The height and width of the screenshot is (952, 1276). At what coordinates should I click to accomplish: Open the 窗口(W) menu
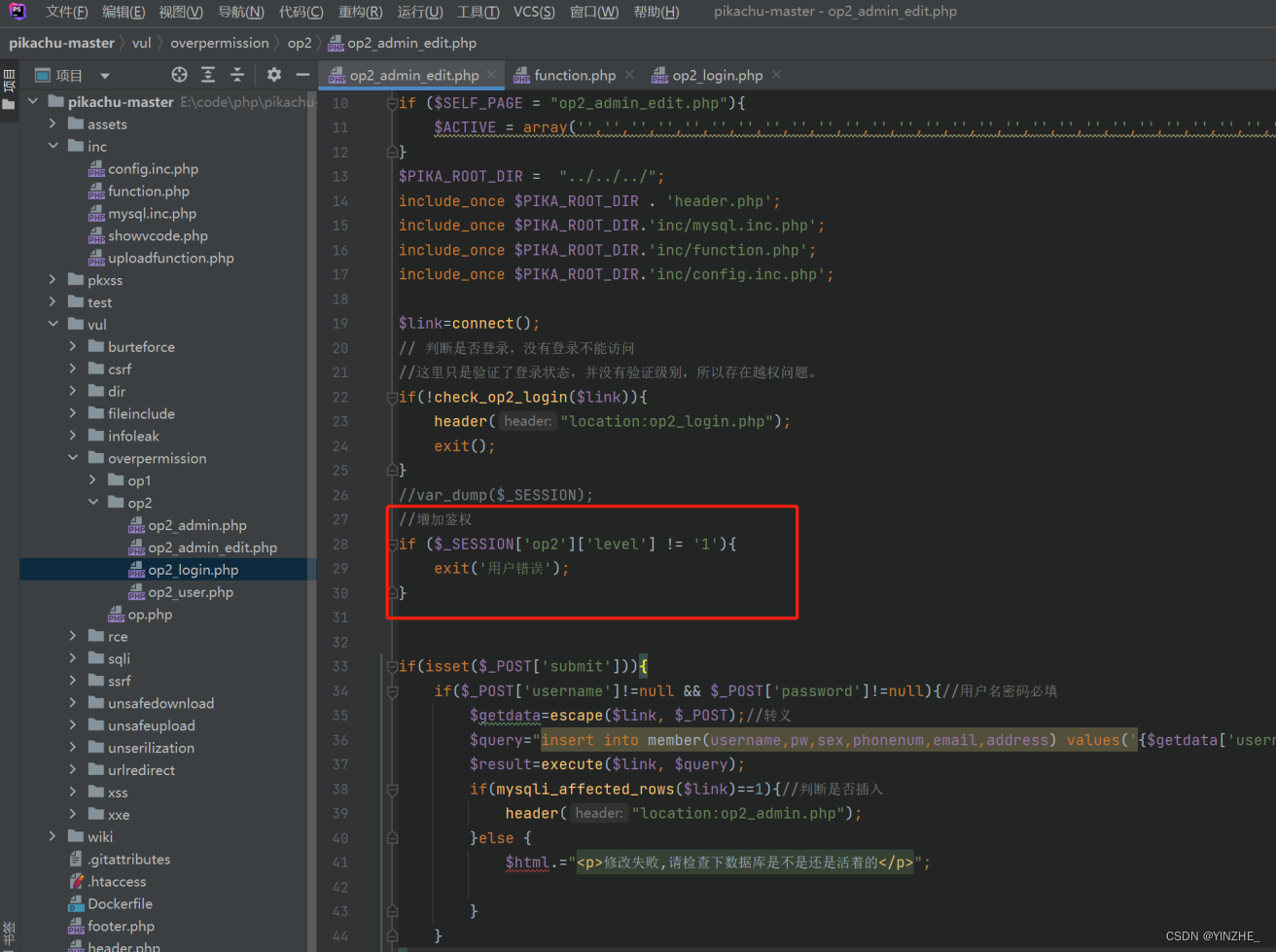pos(594,12)
